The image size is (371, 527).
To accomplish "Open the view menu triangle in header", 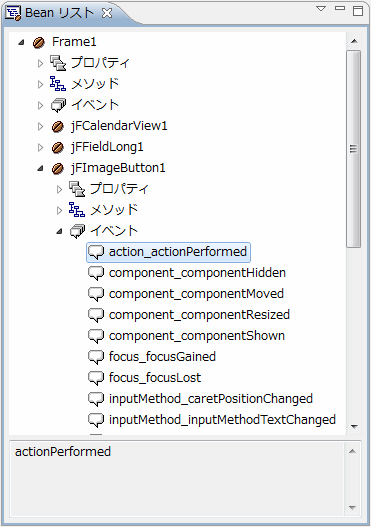I will click(321, 8).
